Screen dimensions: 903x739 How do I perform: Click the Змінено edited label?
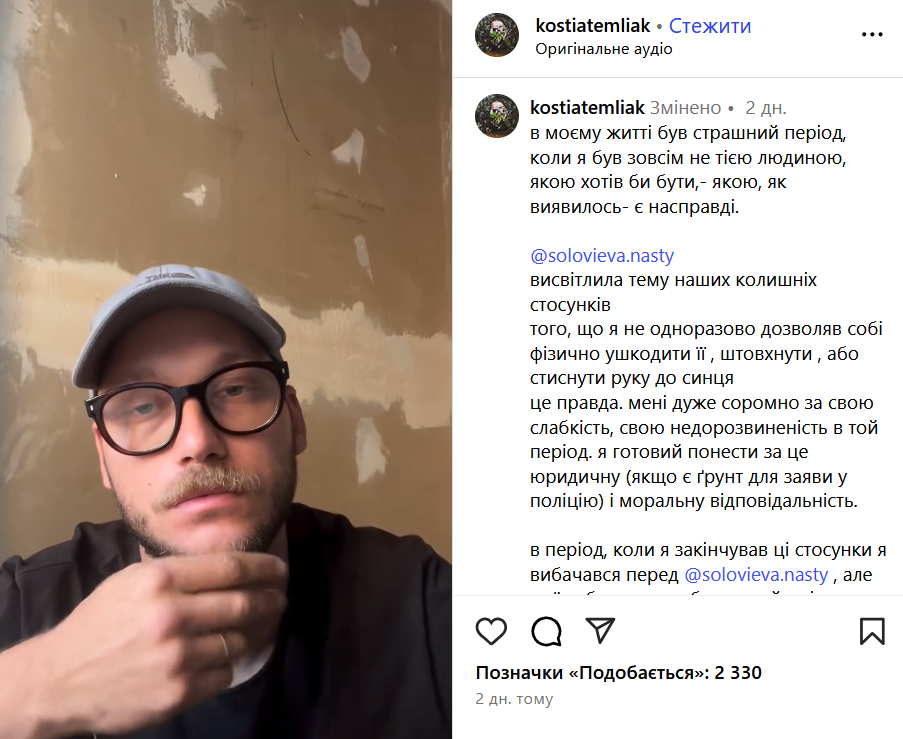pos(685,108)
